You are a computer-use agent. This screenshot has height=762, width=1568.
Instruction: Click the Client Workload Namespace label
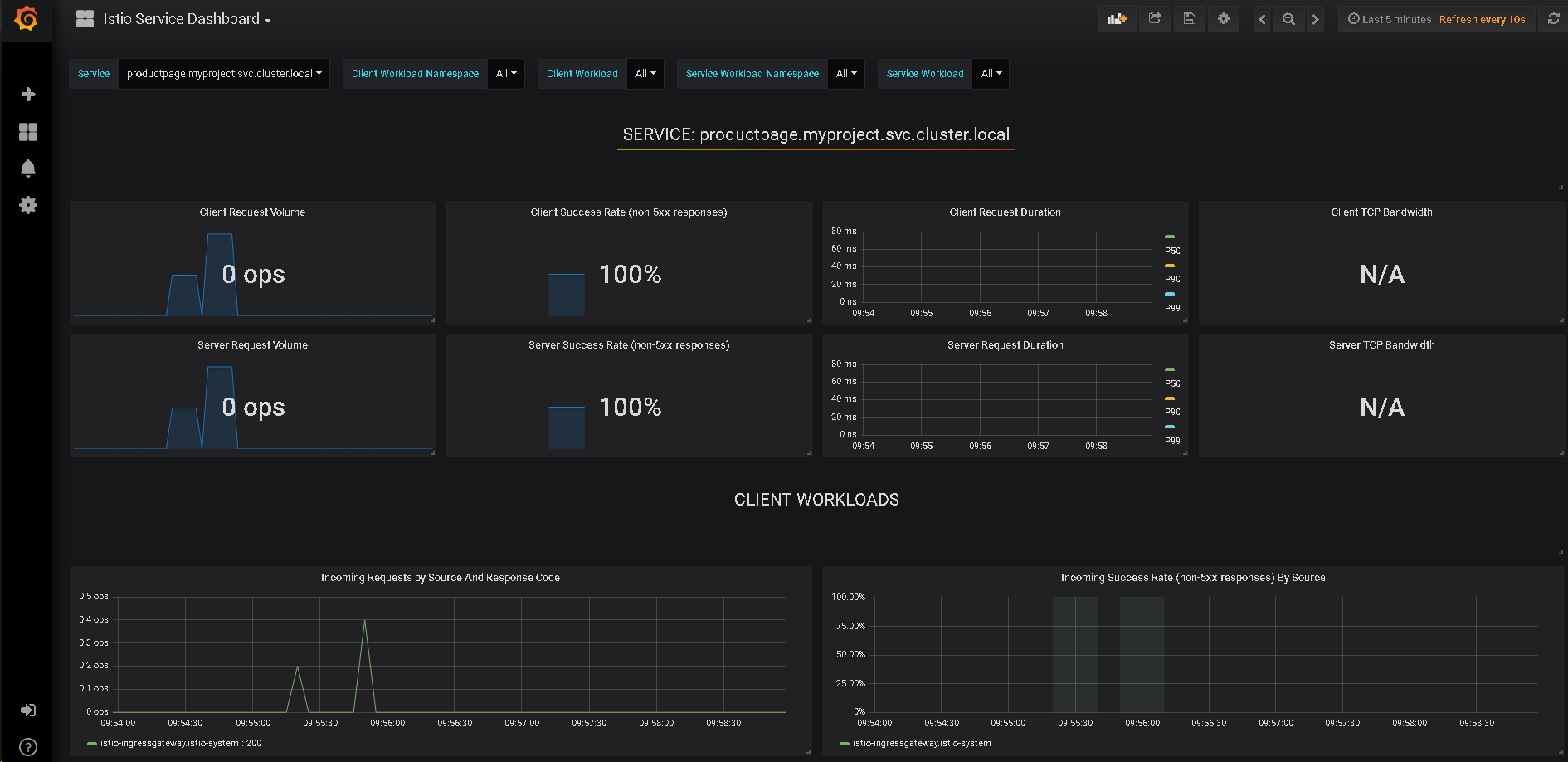click(415, 74)
